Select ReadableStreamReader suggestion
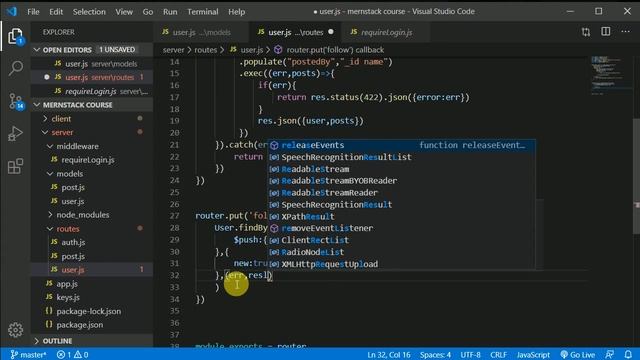The height and width of the screenshot is (360, 640). pos(402,193)
